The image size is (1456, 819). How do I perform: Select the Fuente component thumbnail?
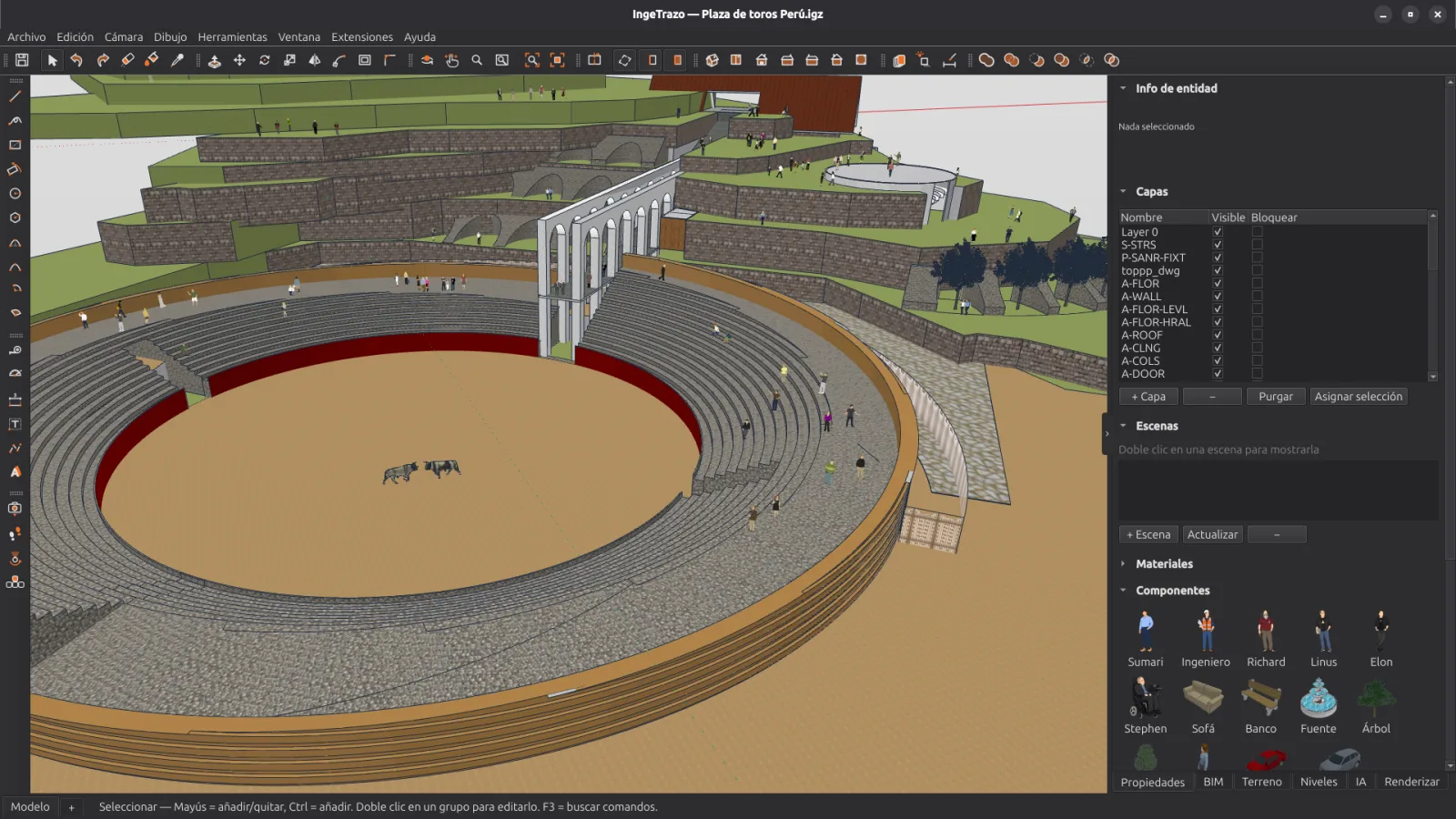pos(1318,699)
